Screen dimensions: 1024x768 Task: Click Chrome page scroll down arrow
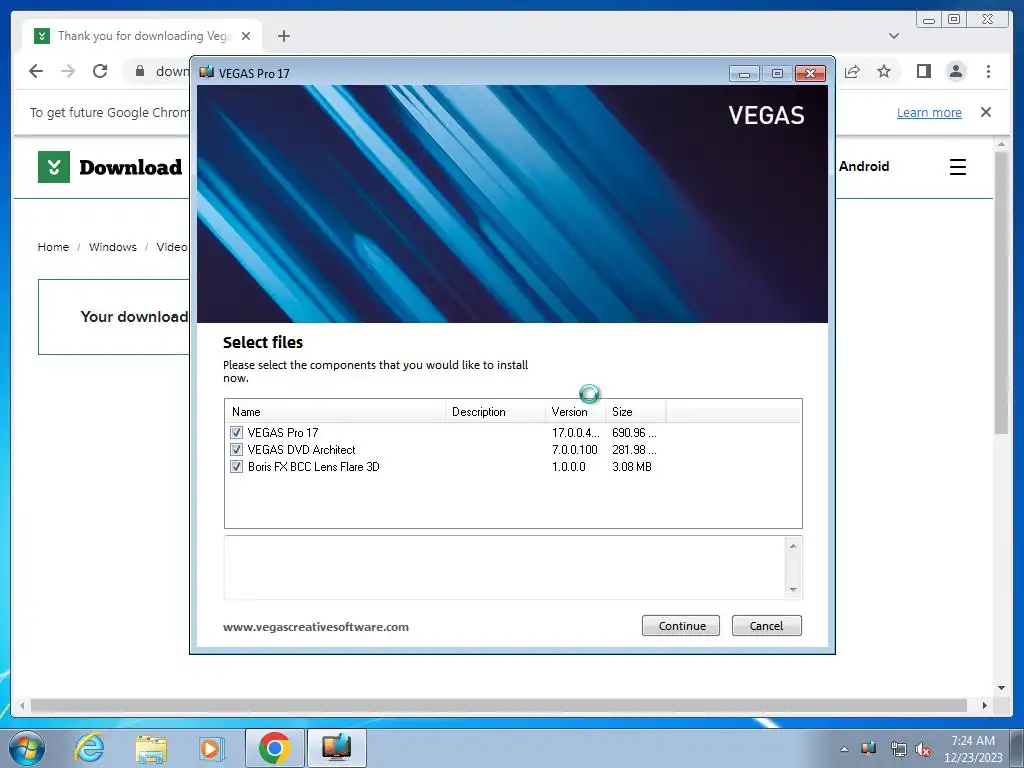(1002, 688)
